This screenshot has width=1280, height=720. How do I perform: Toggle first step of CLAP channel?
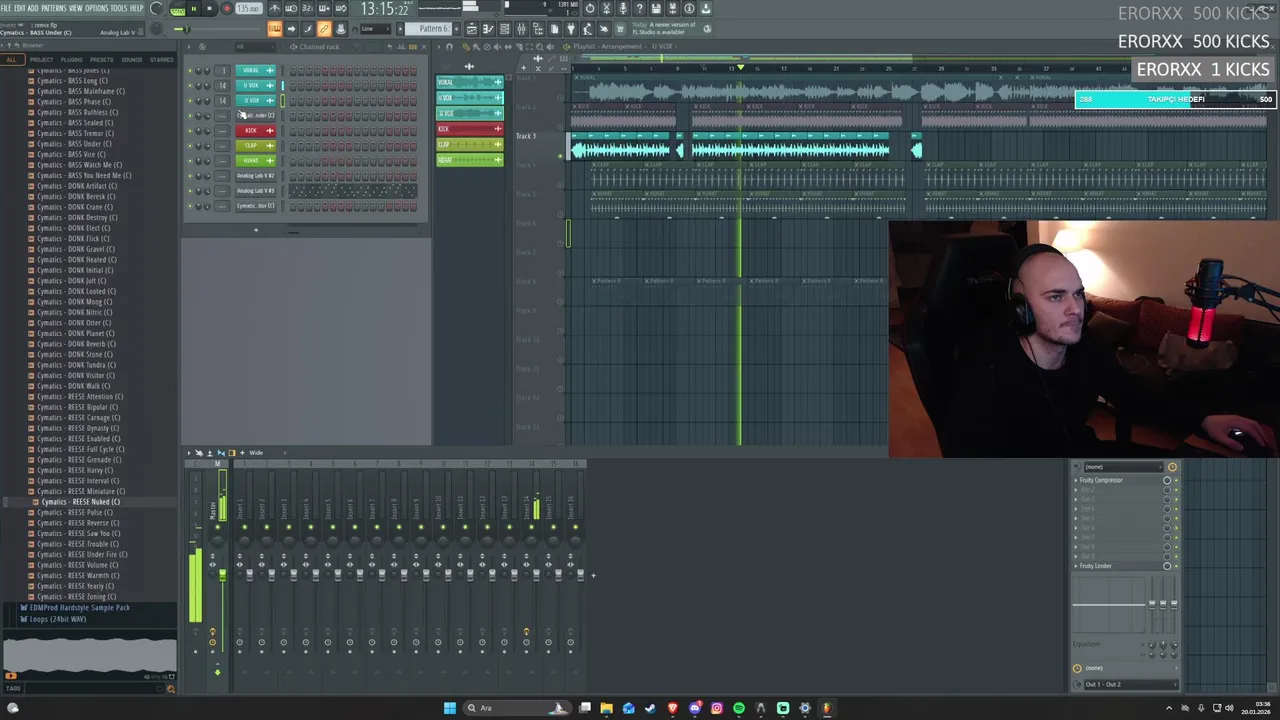coord(293,146)
